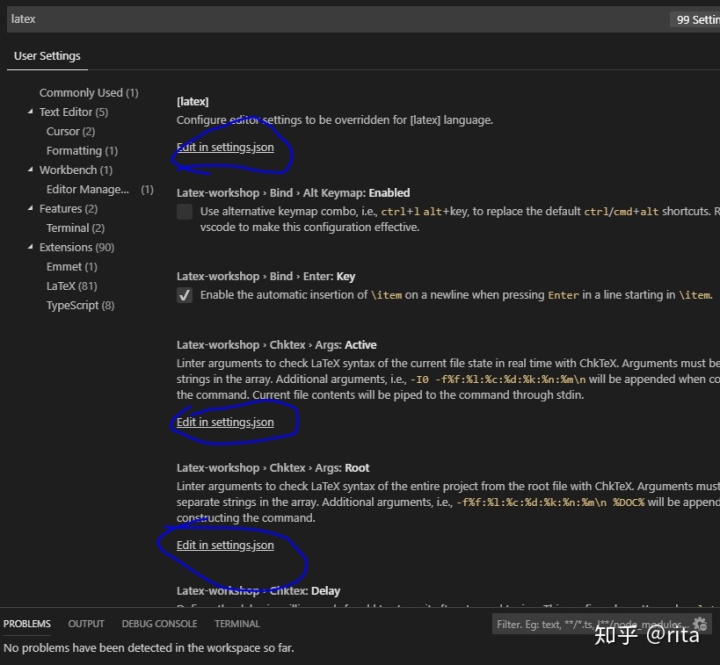Image resolution: width=720 pixels, height=665 pixels.
Task: Switch to the PROBLEMS panel tab
Action: point(27,624)
